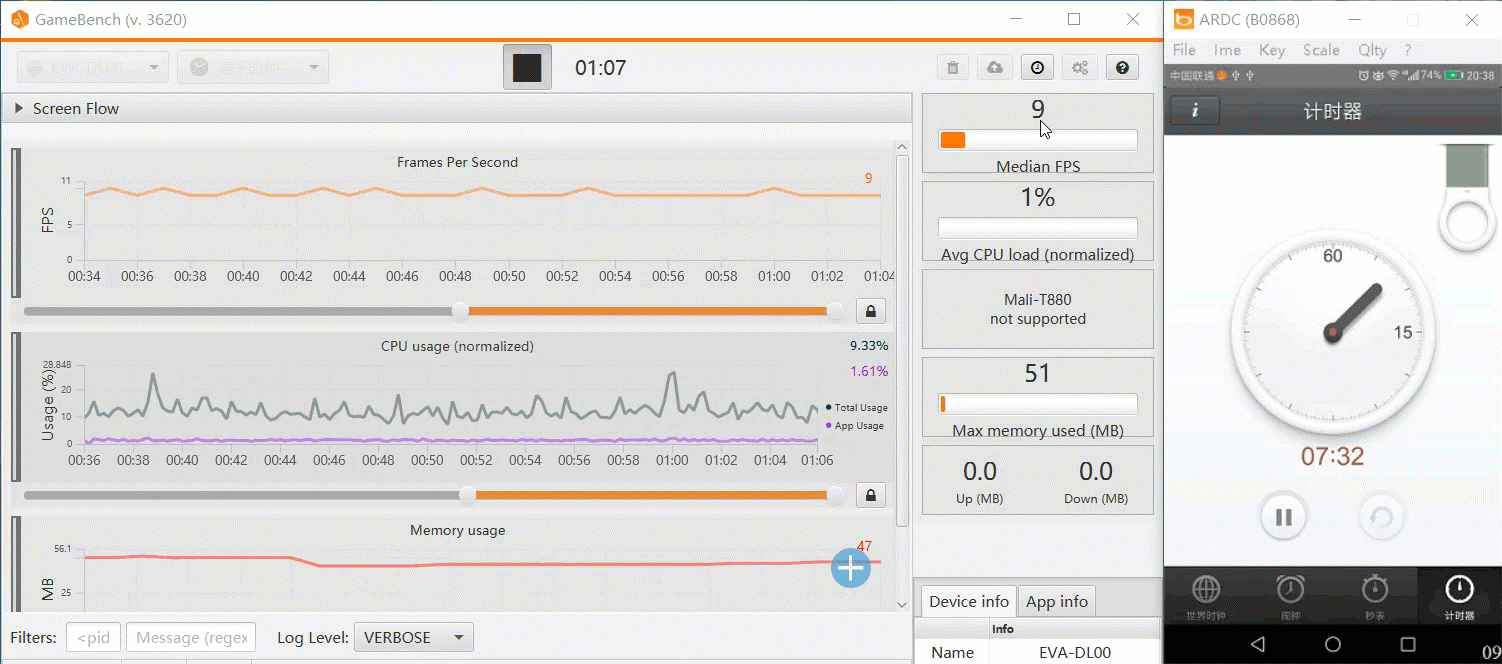Open the info 'i' button in phone app
The image size is (1502, 664).
point(1195,110)
